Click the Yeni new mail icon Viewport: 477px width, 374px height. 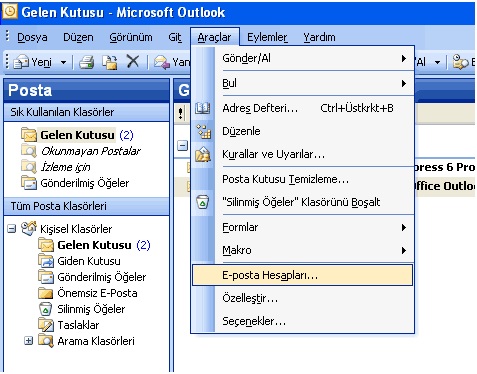point(21,62)
